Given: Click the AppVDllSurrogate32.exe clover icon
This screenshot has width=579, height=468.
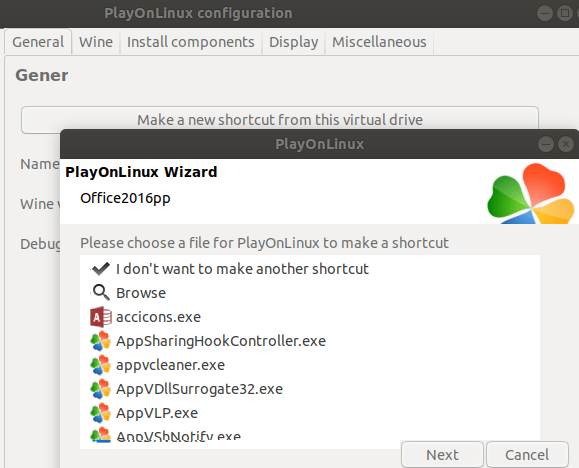Looking at the screenshot, I should (100, 389).
